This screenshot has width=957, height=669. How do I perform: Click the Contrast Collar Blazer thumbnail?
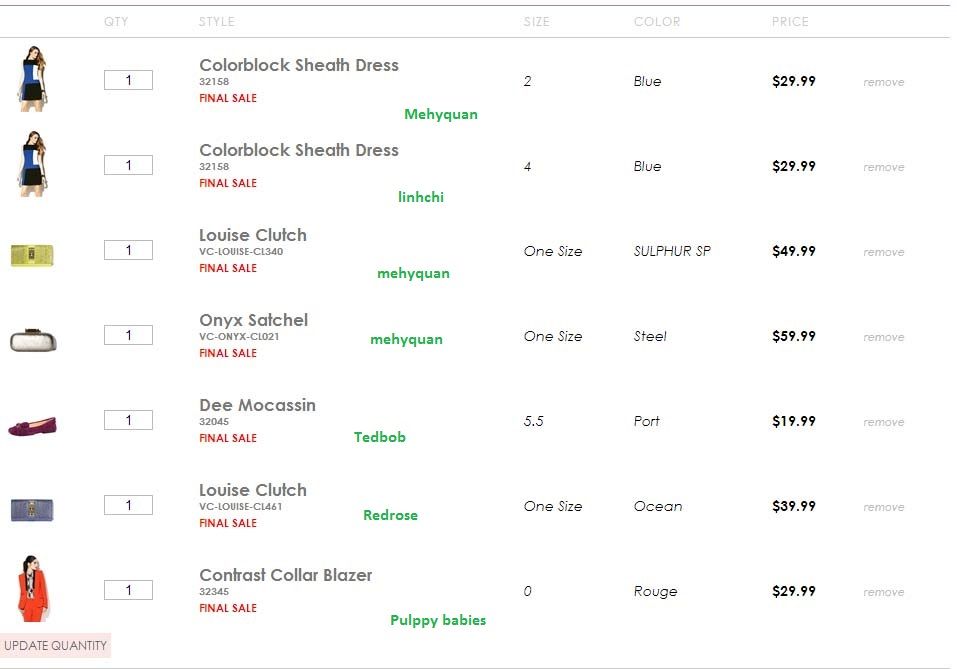coord(32,589)
